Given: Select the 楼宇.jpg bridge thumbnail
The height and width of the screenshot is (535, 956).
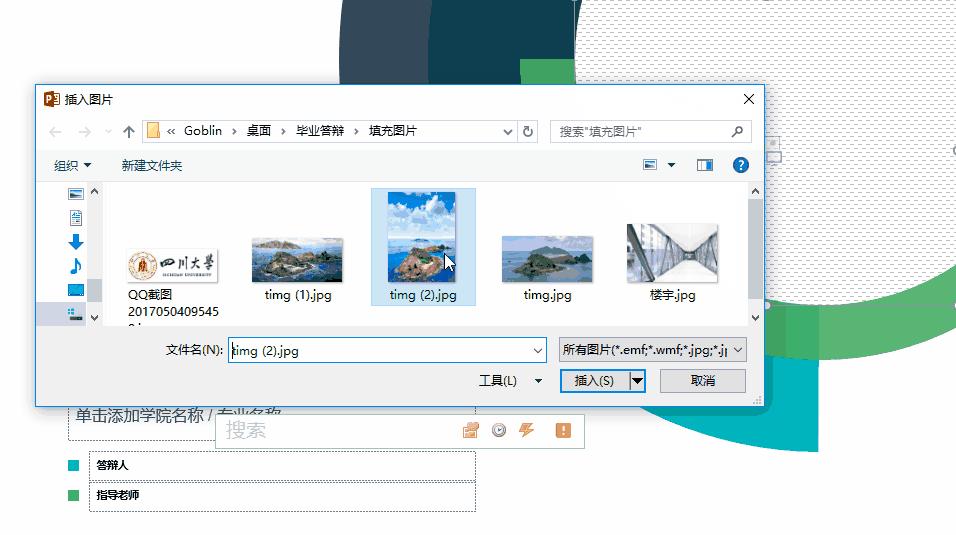Looking at the screenshot, I should (x=672, y=253).
